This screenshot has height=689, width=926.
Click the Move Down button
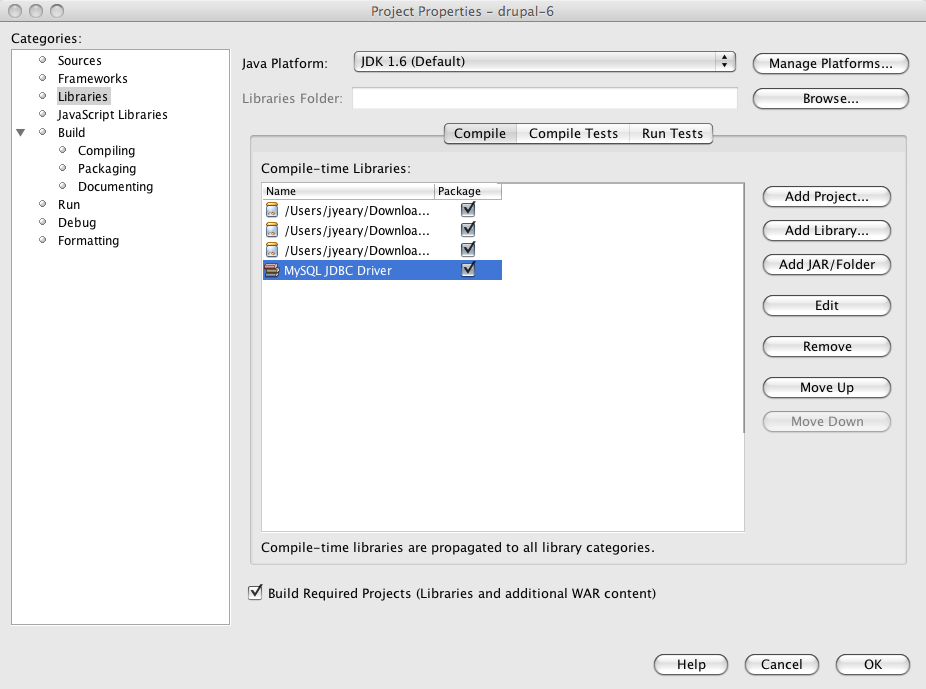point(826,422)
